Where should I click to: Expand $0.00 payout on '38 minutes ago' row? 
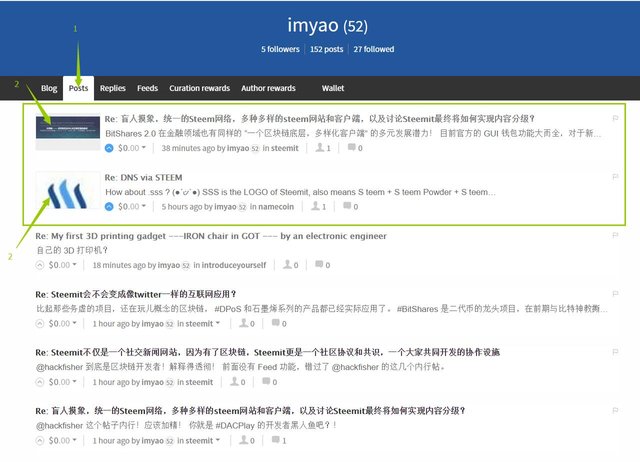coord(132,148)
